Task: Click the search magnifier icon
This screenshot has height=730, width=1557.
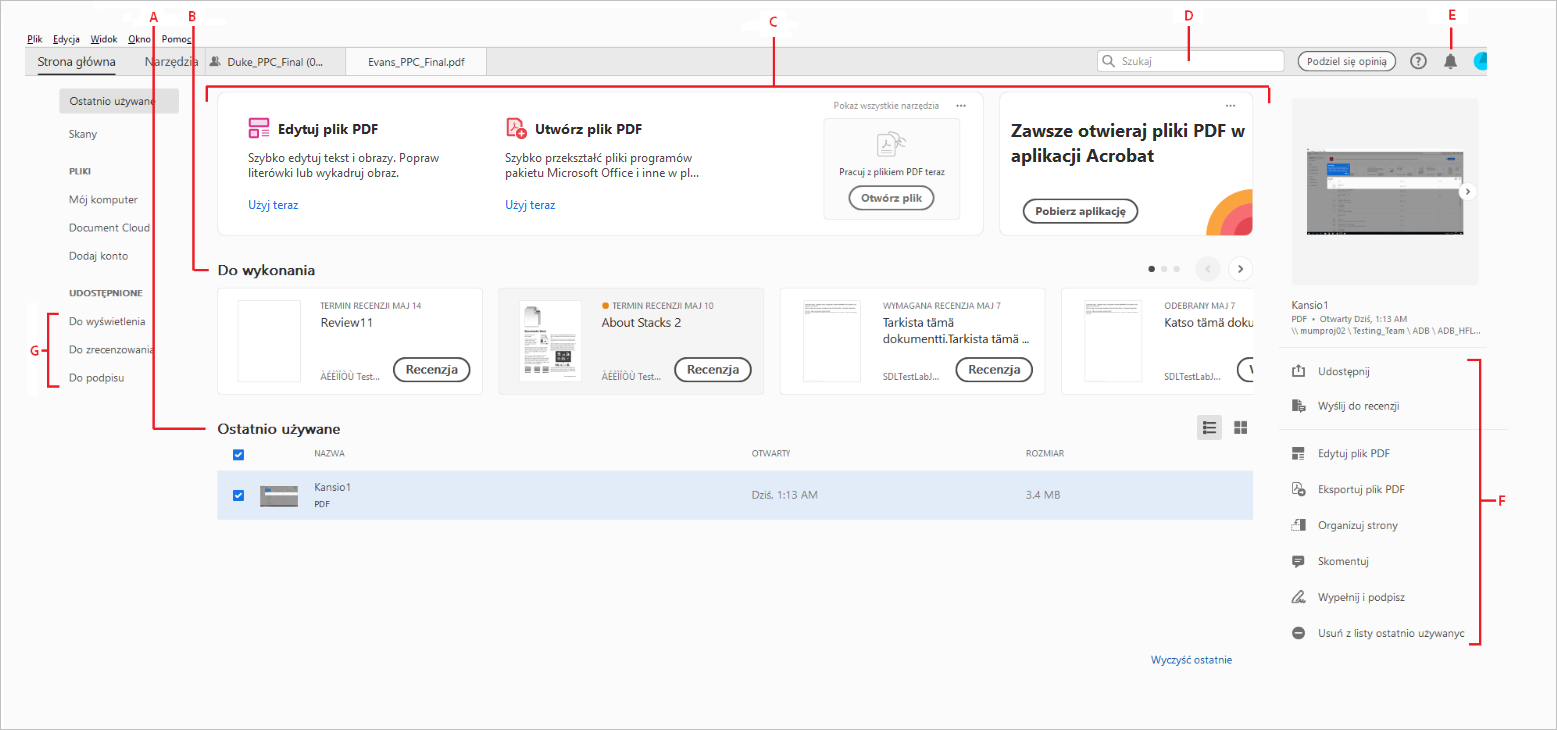Action: pos(1109,61)
